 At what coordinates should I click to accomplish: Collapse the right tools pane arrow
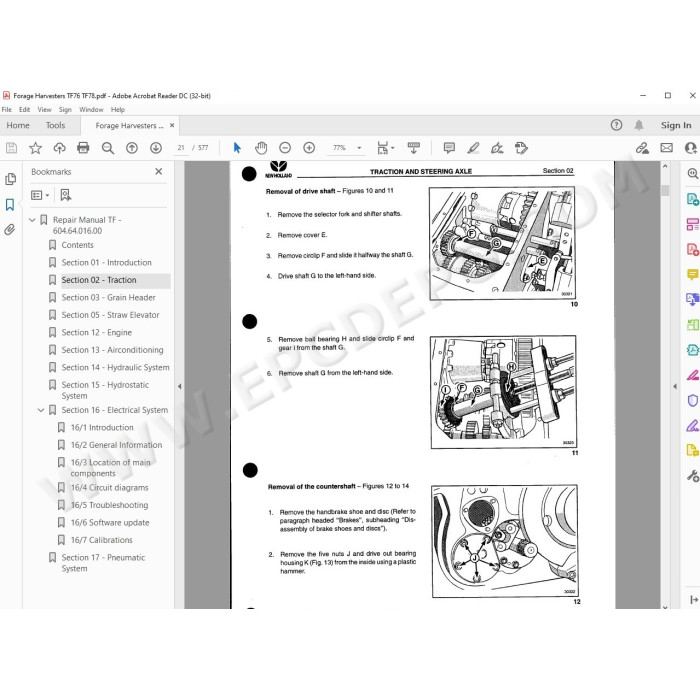675,386
